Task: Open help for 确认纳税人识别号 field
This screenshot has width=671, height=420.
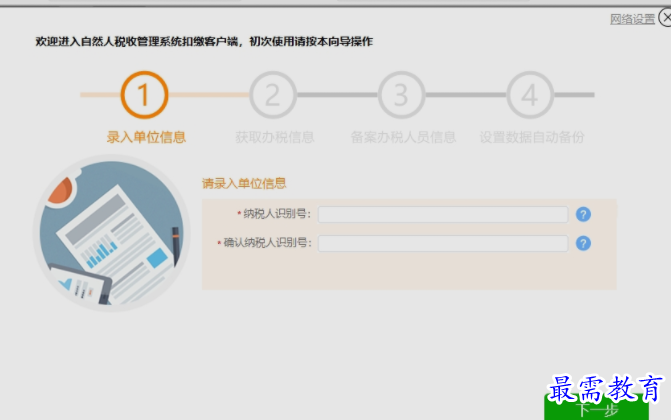Action: coord(583,243)
